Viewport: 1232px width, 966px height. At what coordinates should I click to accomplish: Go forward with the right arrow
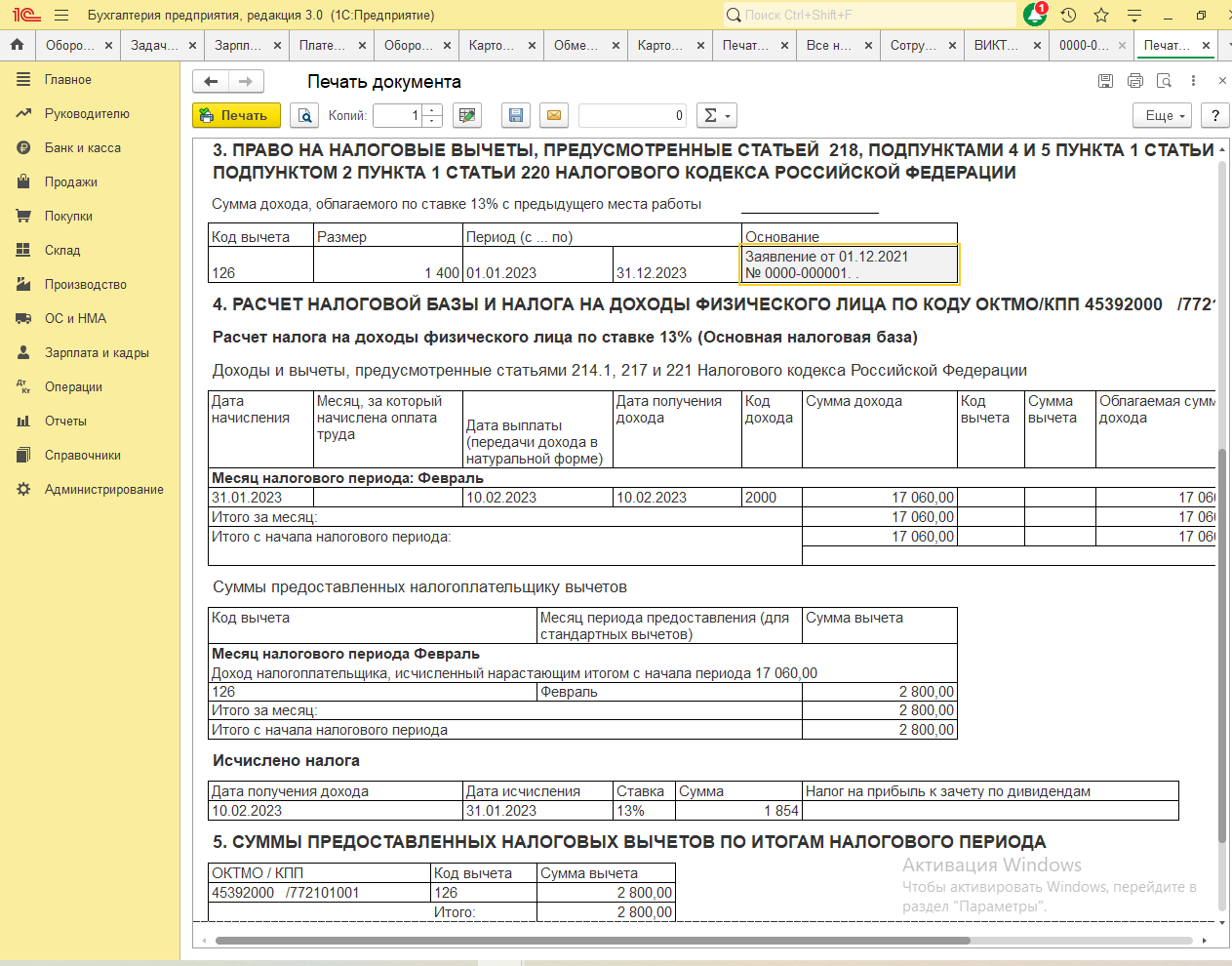[x=246, y=82]
